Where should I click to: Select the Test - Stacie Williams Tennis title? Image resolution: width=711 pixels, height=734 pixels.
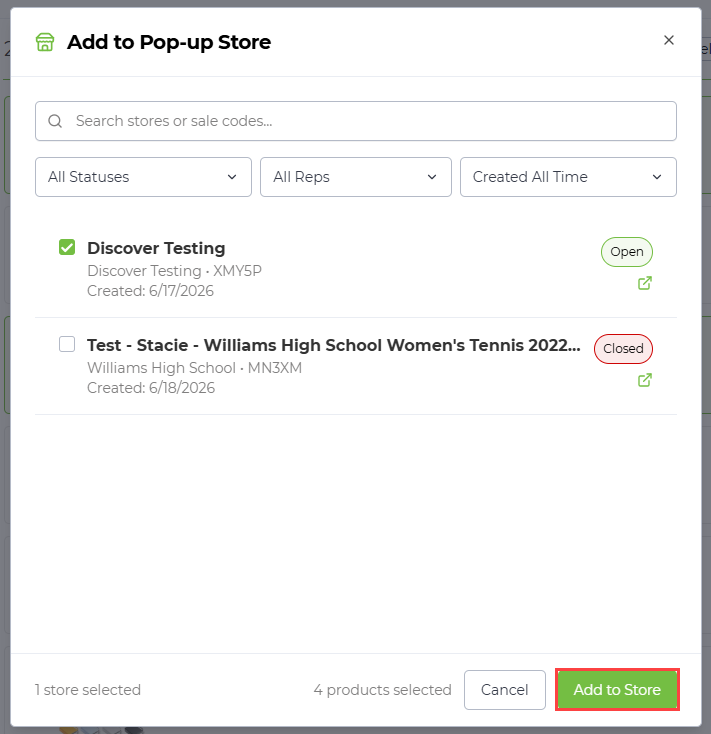334,345
